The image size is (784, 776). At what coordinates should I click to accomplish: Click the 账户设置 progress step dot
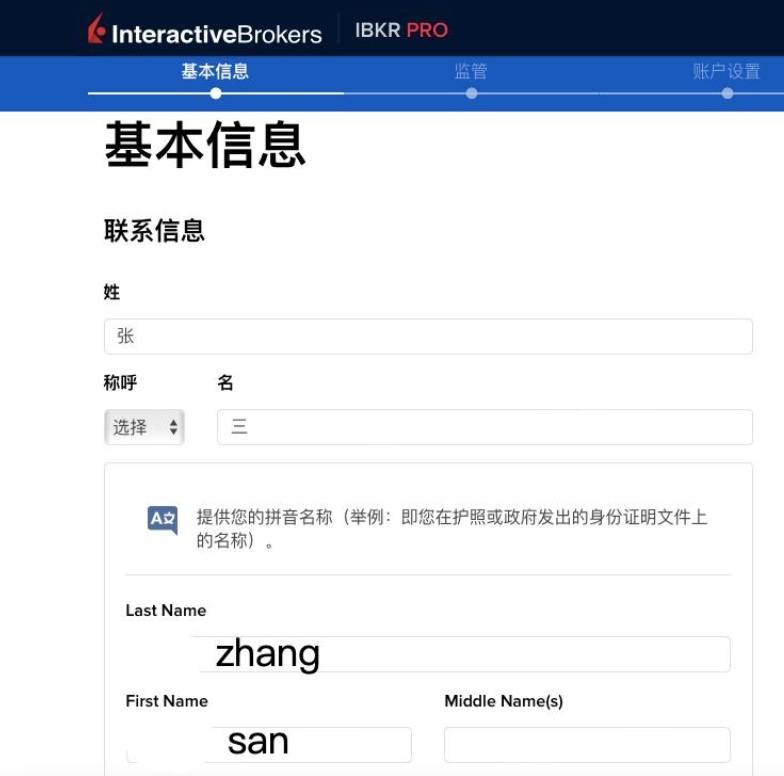(x=727, y=94)
